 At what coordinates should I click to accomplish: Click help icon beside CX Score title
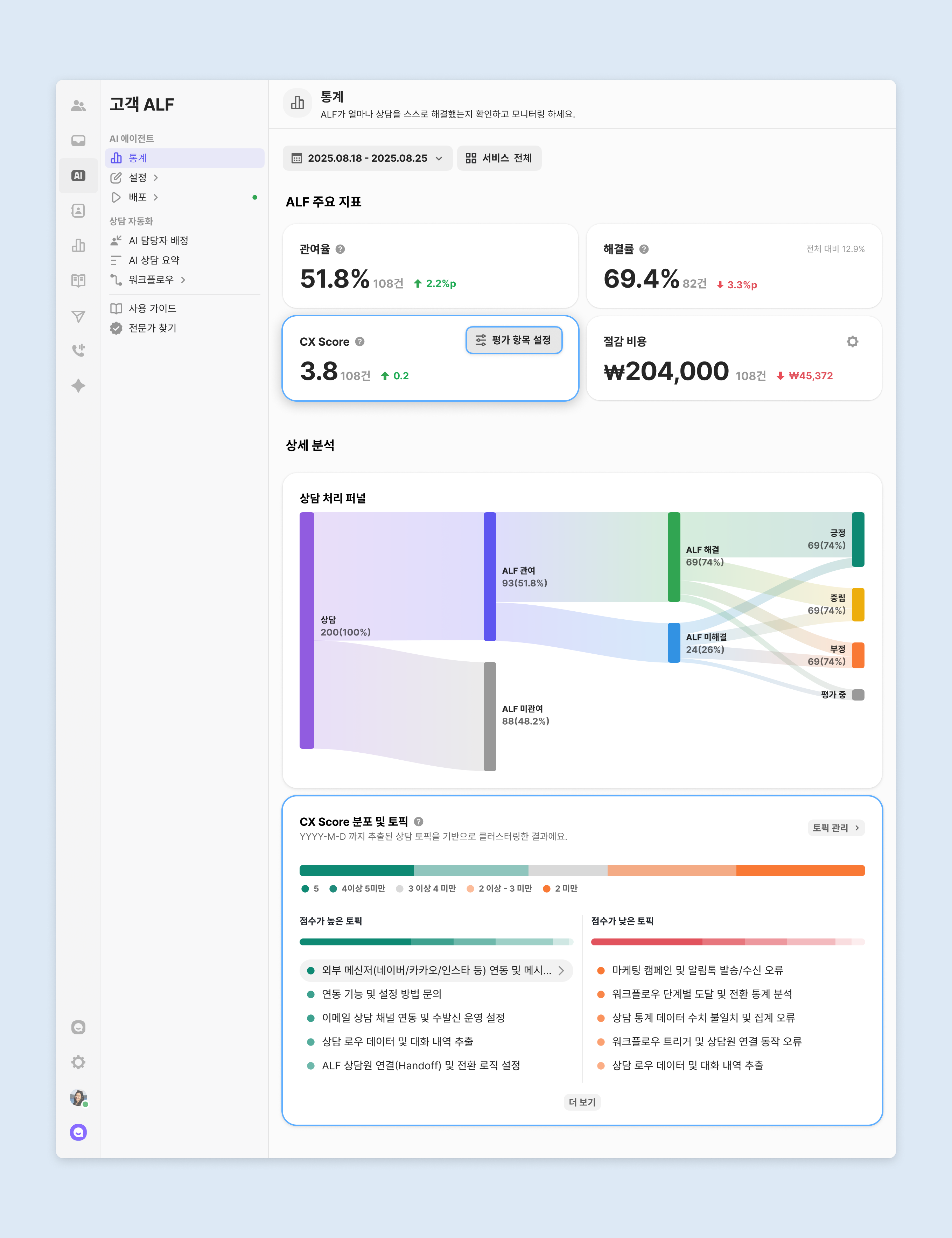[360, 342]
